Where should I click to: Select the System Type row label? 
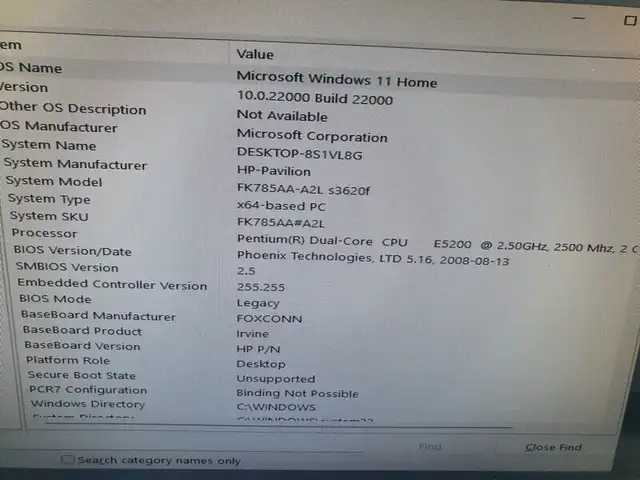click(49, 199)
